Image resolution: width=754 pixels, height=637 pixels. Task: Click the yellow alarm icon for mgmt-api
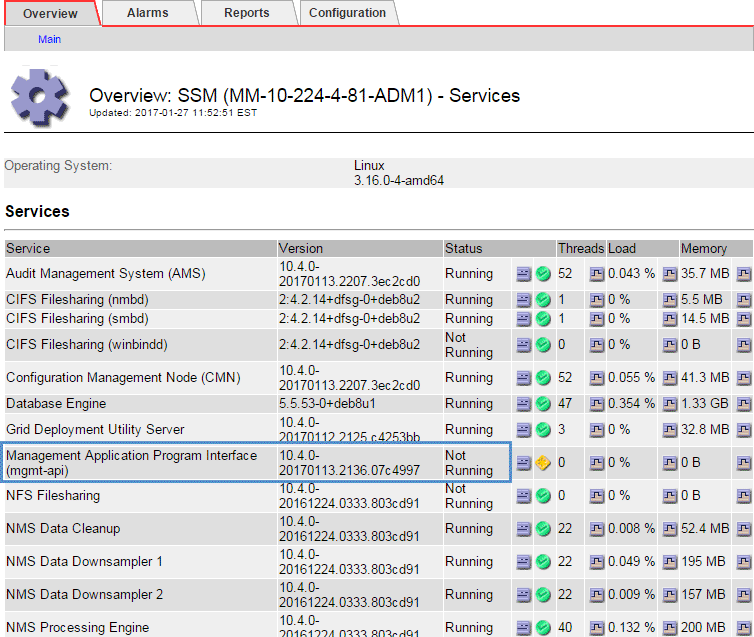[x=543, y=463]
